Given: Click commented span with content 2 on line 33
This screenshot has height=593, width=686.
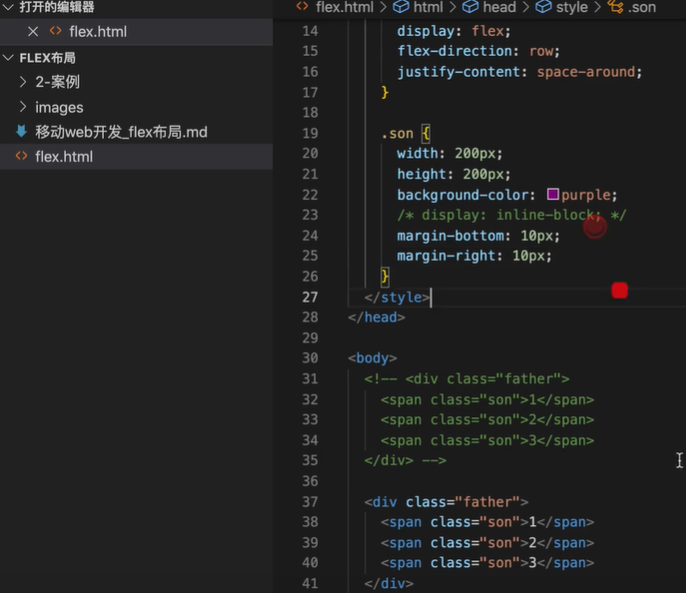Looking at the screenshot, I should click(x=487, y=420).
